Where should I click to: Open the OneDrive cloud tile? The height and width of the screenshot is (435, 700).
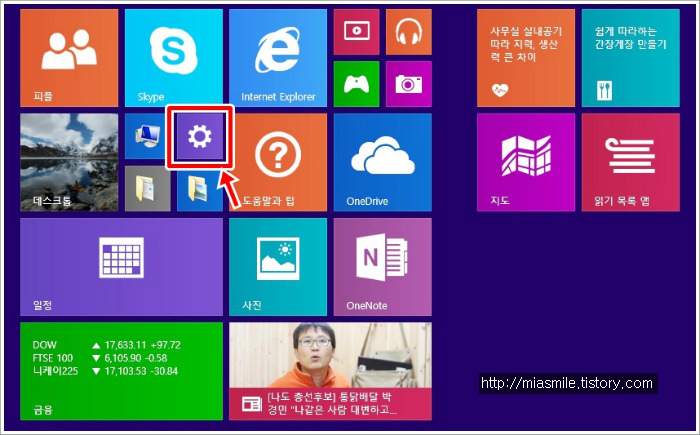click(x=383, y=162)
